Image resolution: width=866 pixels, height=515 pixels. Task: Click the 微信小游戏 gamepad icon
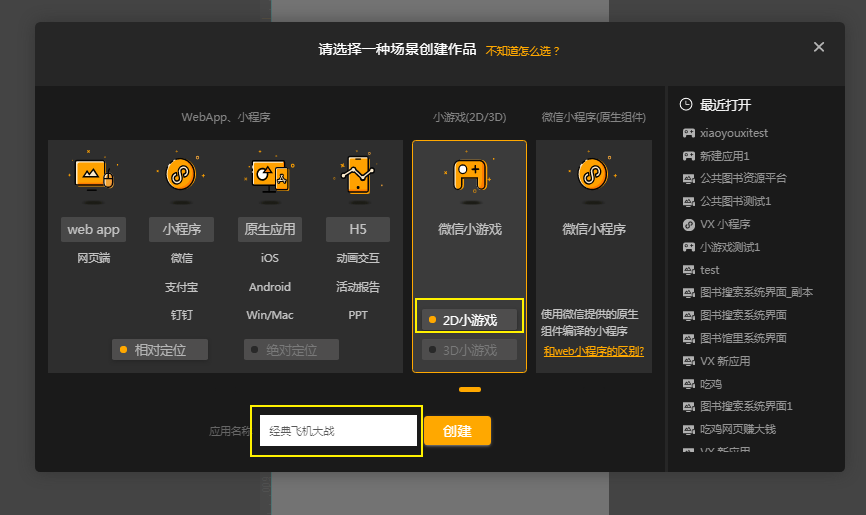click(x=470, y=175)
